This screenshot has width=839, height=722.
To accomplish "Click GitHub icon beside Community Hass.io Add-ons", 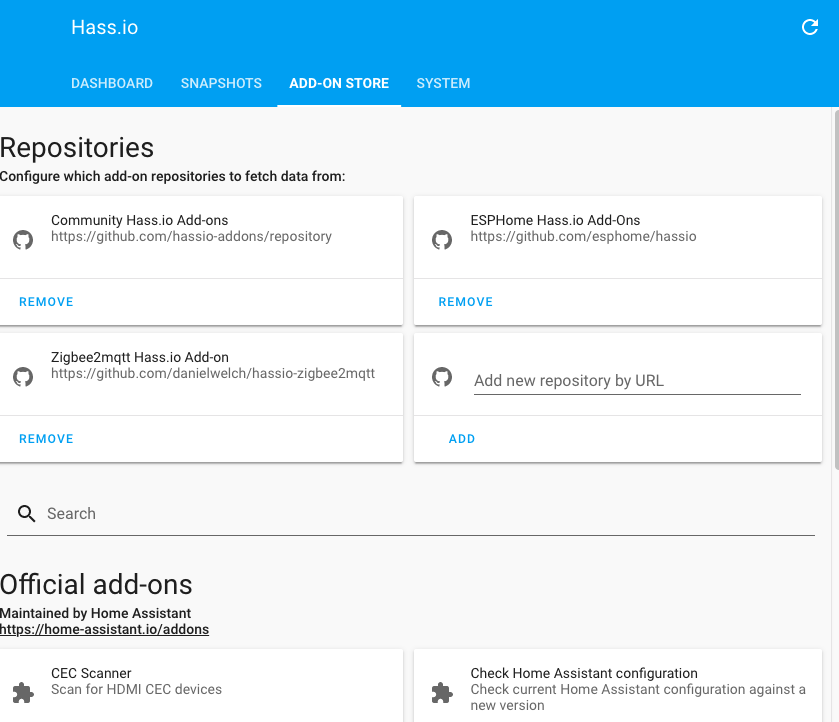I will click(23, 239).
